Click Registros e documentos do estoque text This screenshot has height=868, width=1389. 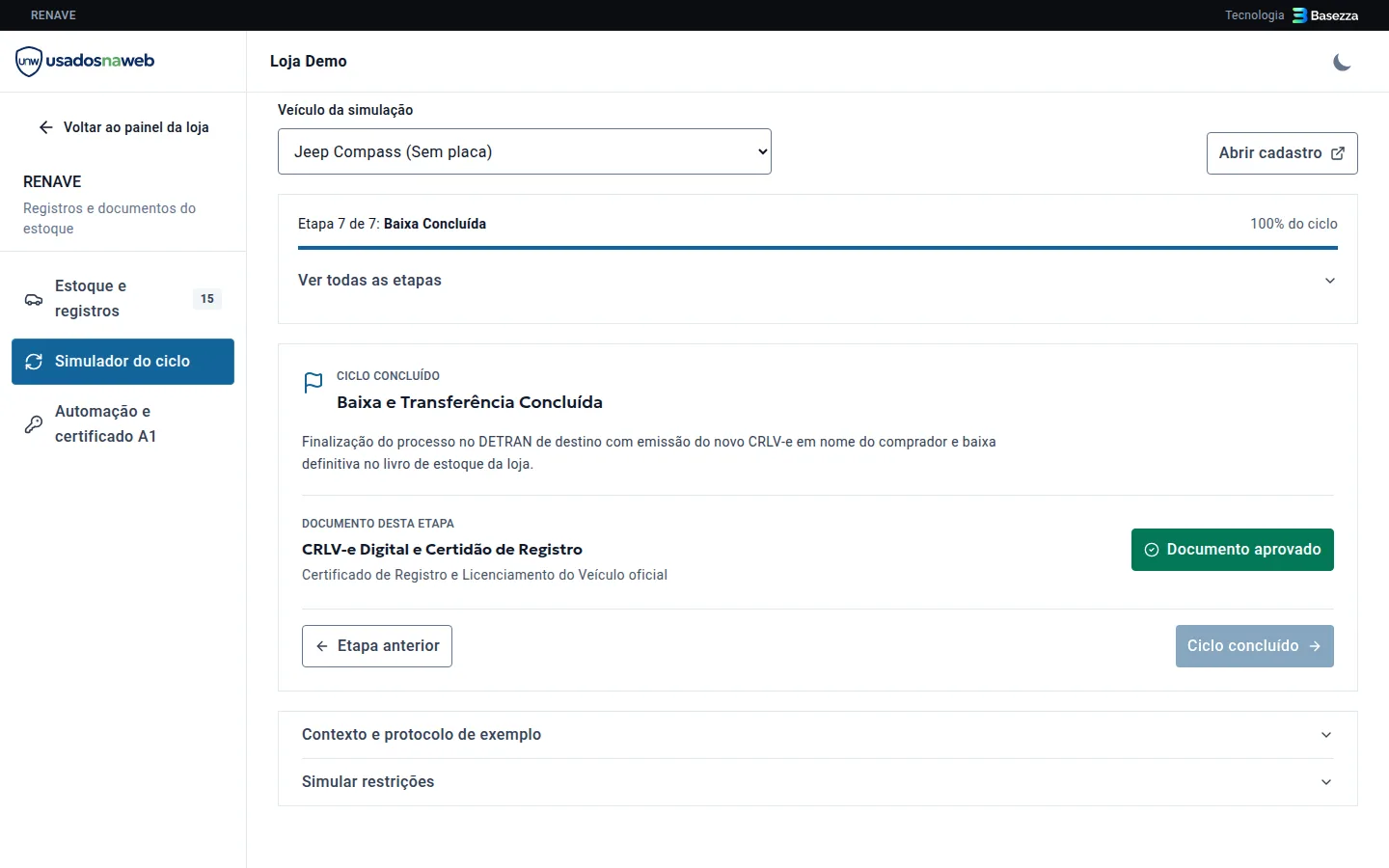click(x=109, y=218)
